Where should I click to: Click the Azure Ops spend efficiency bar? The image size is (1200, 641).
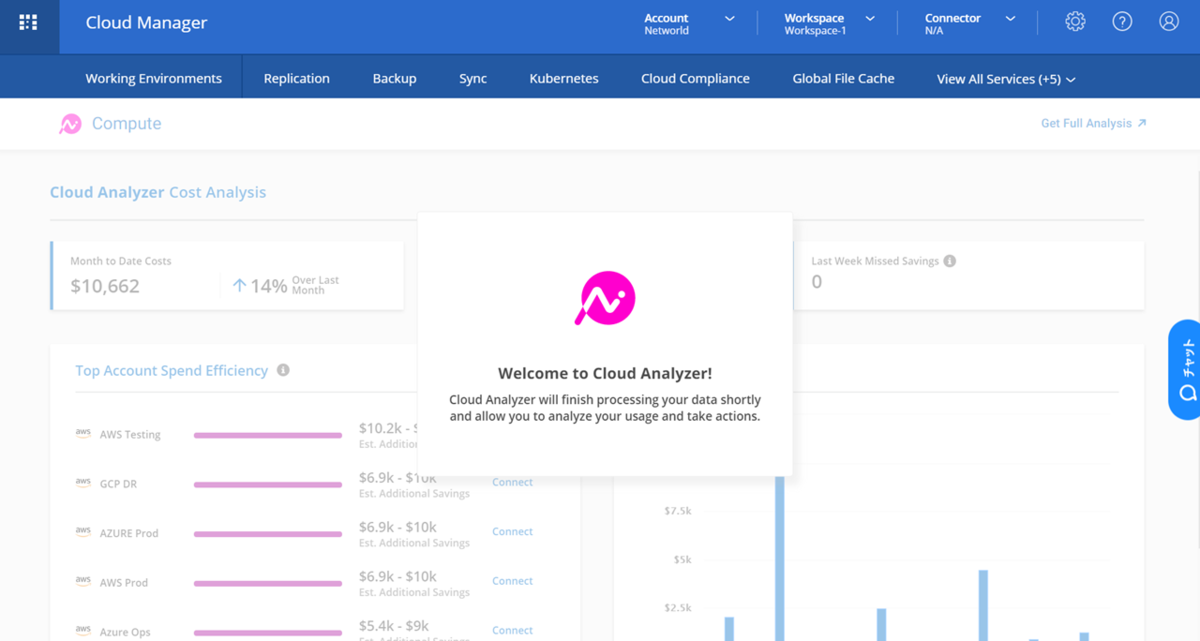click(268, 632)
